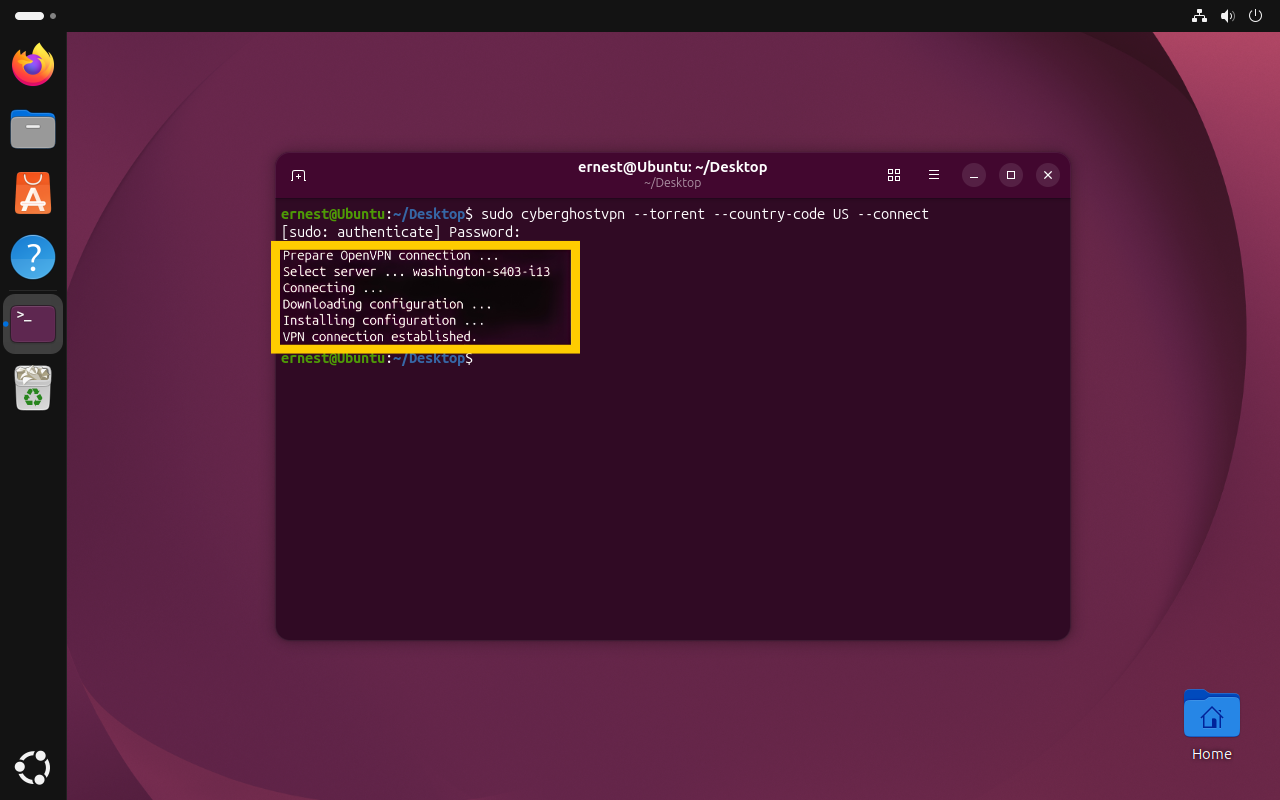Click the 'VPN connection established.' line
Screen dimensions: 1280x800
coord(380,337)
